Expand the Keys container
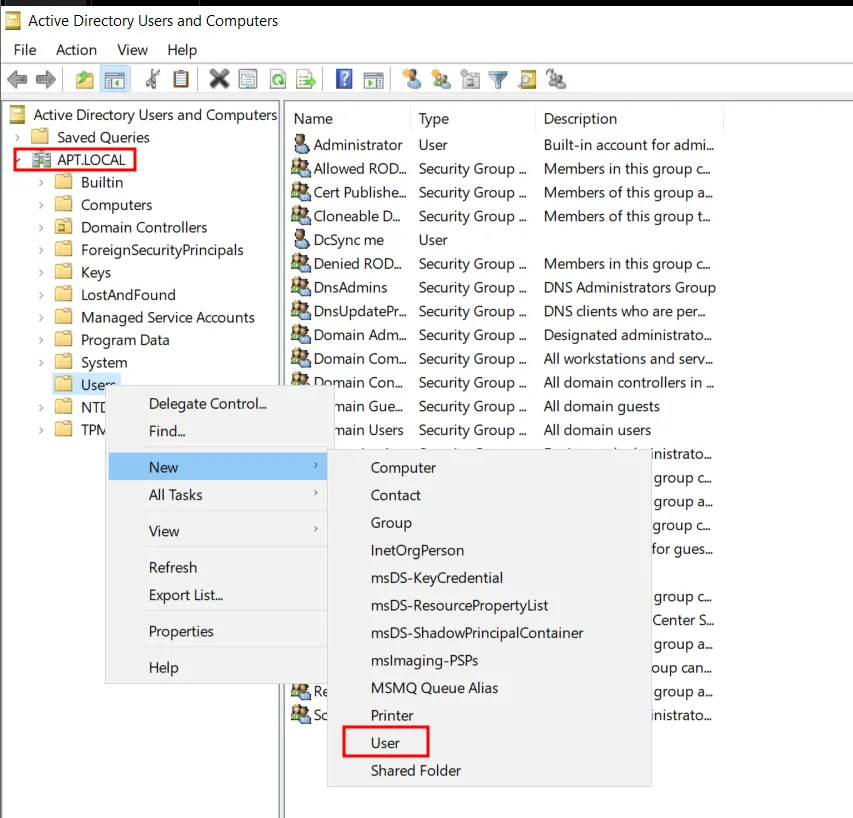This screenshot has height=818, width=853. (x=41, y=272)
